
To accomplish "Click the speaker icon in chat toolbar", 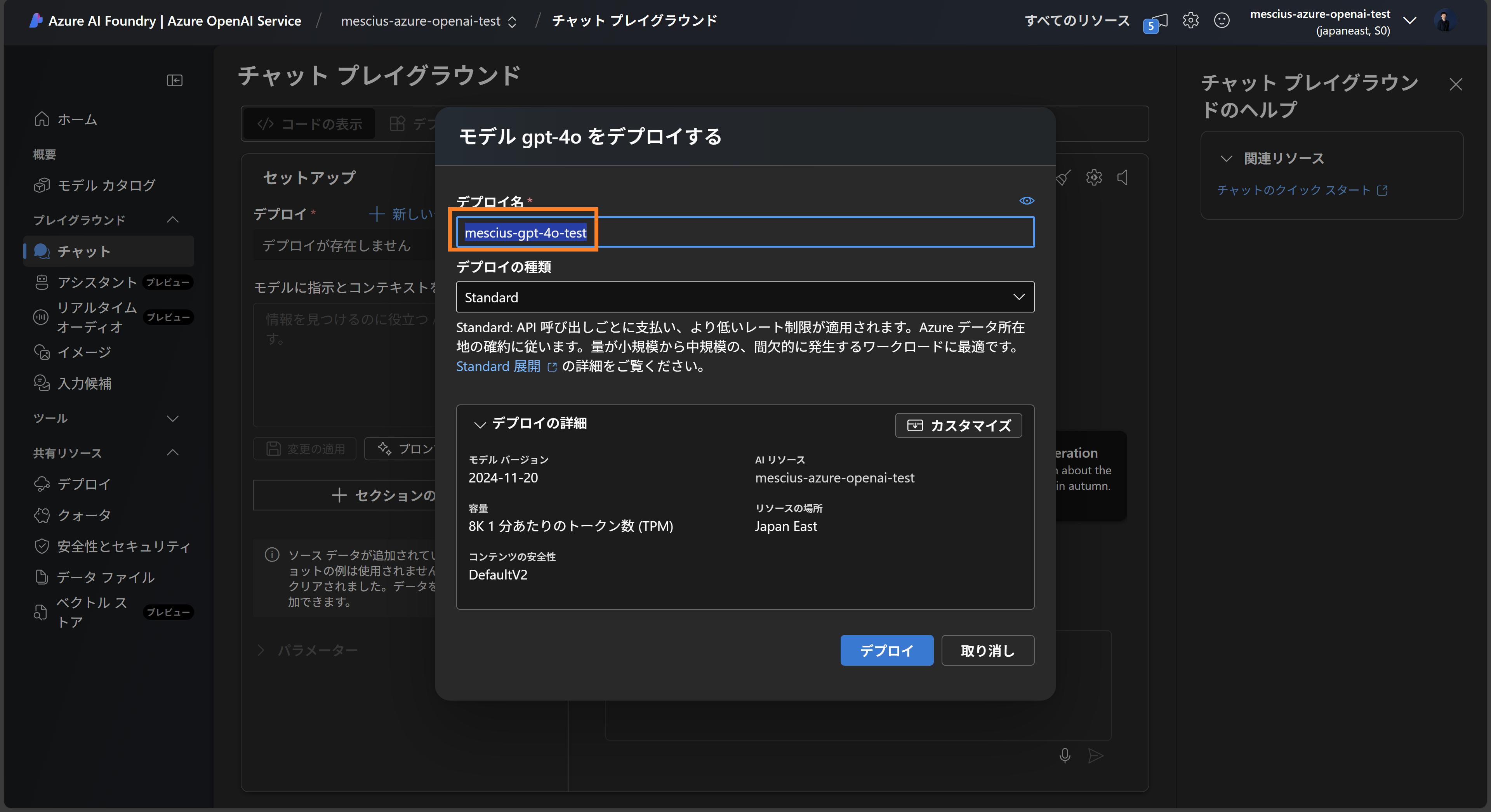I will 1123,177.
